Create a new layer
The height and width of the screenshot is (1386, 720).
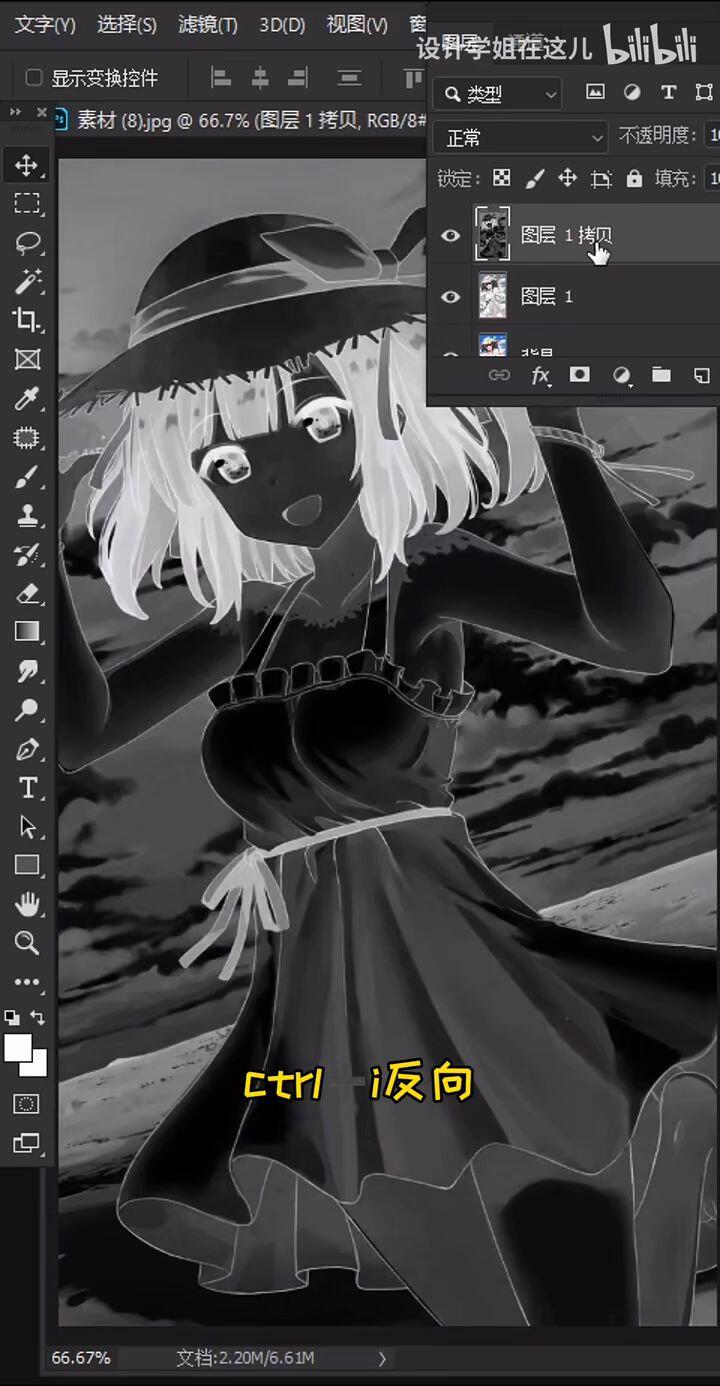(702, 375)
